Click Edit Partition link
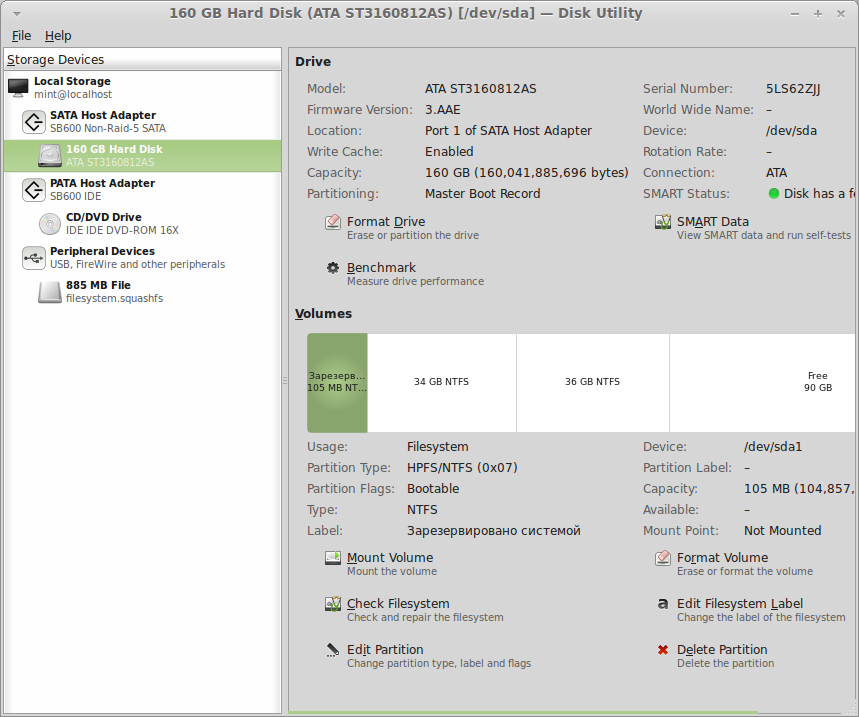 pos(385,650)
